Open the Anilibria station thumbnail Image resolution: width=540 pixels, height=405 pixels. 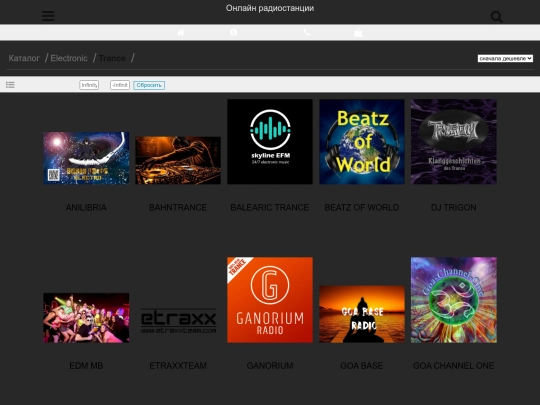point(86,158)
